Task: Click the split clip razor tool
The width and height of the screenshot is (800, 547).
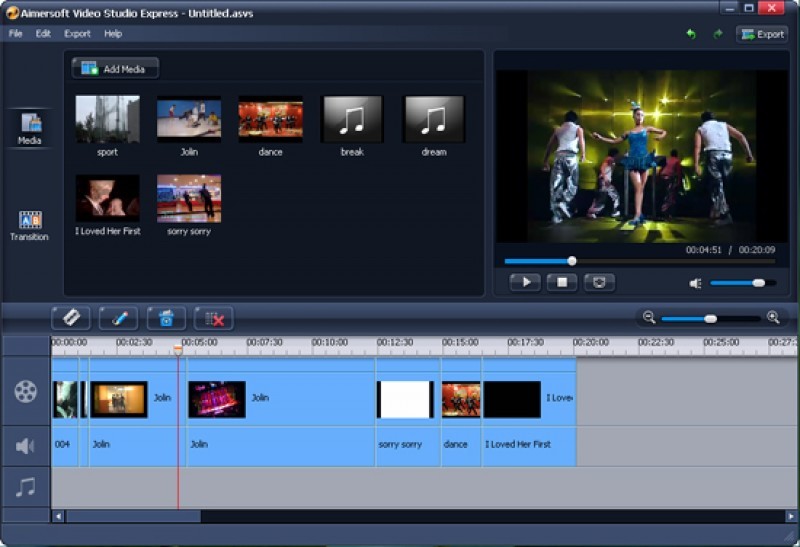Action: coord(71,318)
